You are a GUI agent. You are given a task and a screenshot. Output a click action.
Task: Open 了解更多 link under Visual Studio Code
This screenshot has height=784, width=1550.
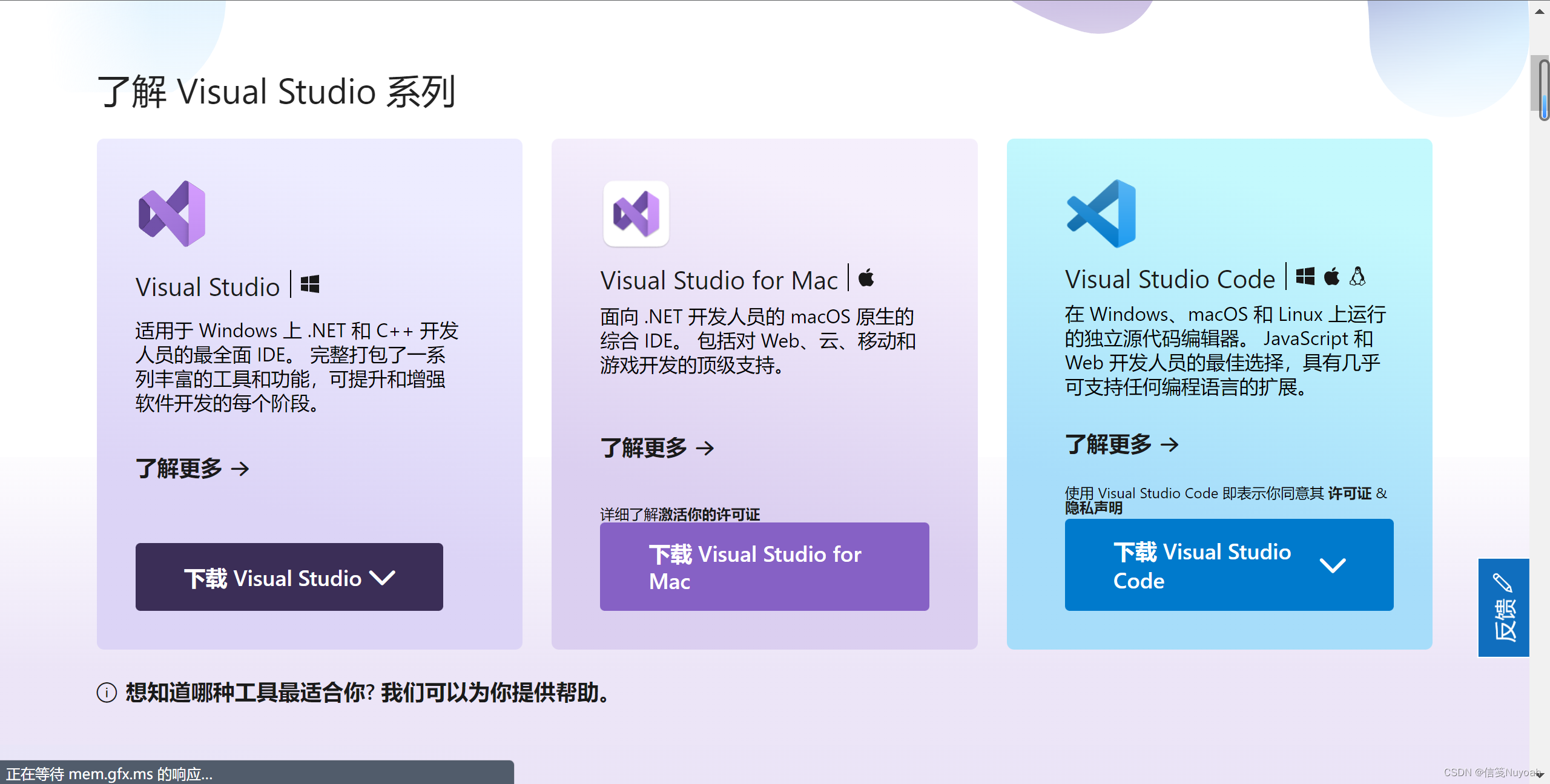pyautogui.click(x=1122, y=444)
